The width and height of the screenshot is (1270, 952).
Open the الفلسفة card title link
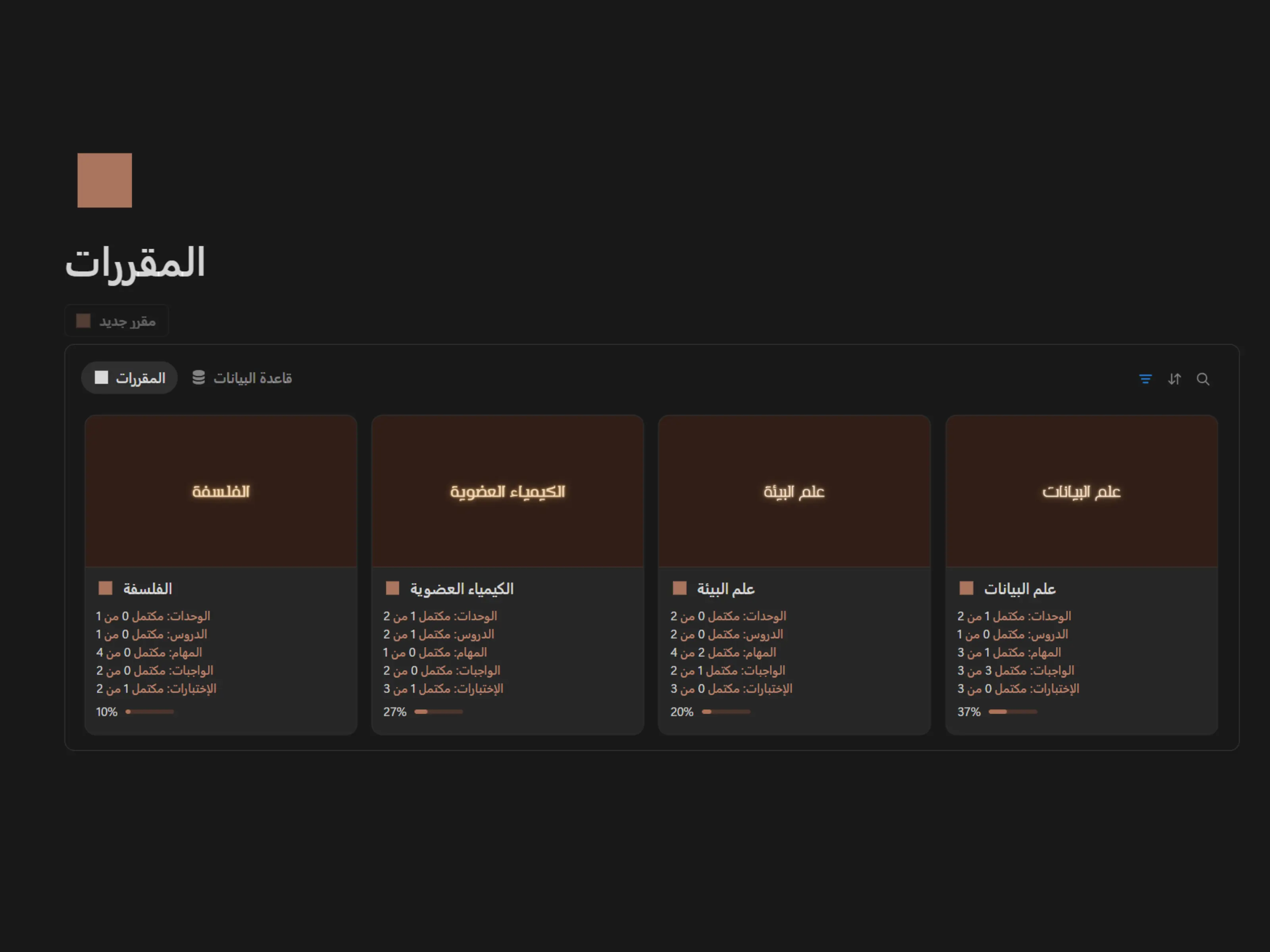[148, 589]
